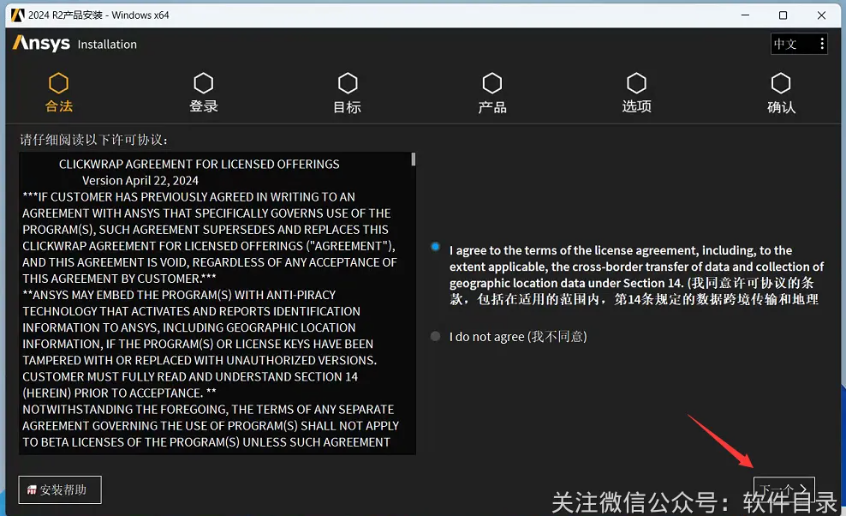Screen dimensions: 849x516
Task: Click the 产品 step hexagon icon
Action: [492, 83]
